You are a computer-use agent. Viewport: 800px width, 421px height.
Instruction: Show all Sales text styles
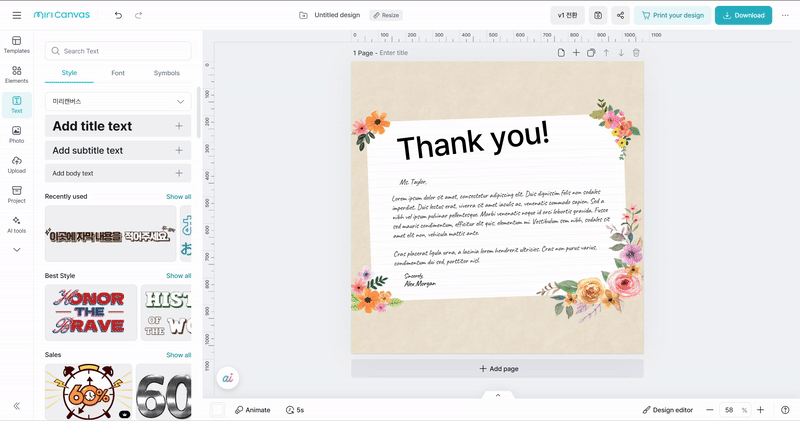point(179,355)
